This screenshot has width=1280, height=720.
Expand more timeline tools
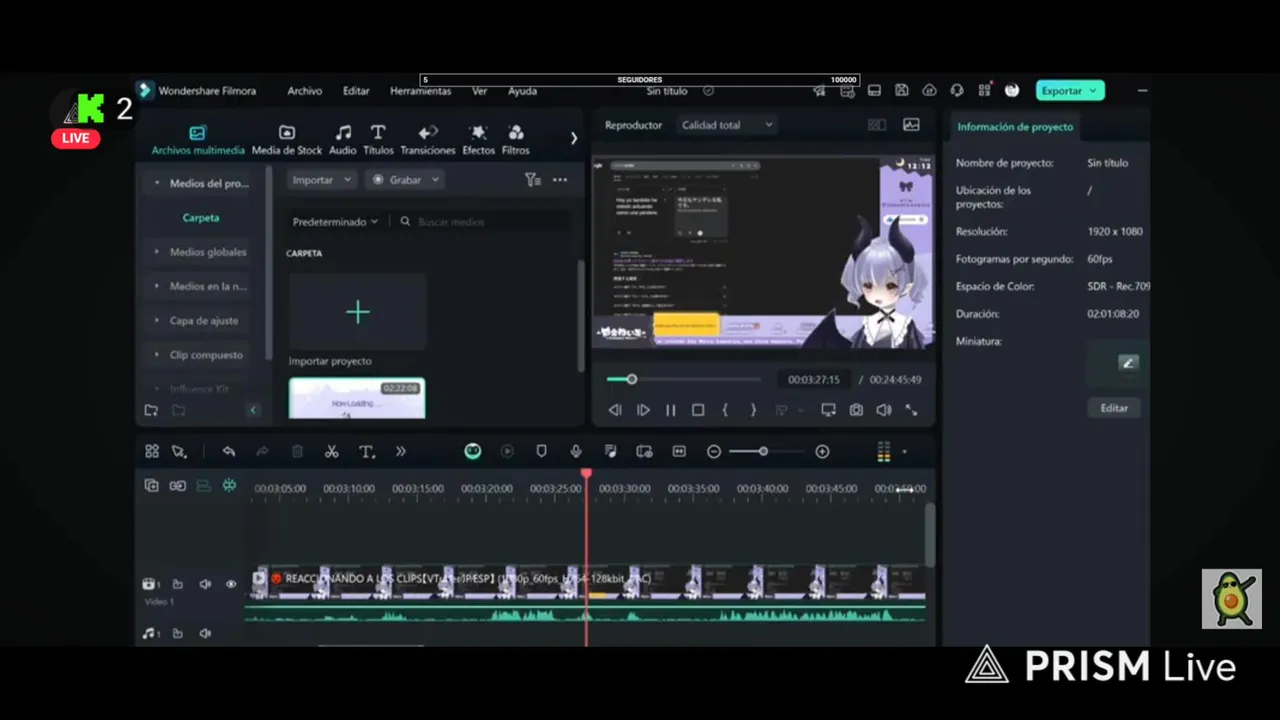coord(401,452)
